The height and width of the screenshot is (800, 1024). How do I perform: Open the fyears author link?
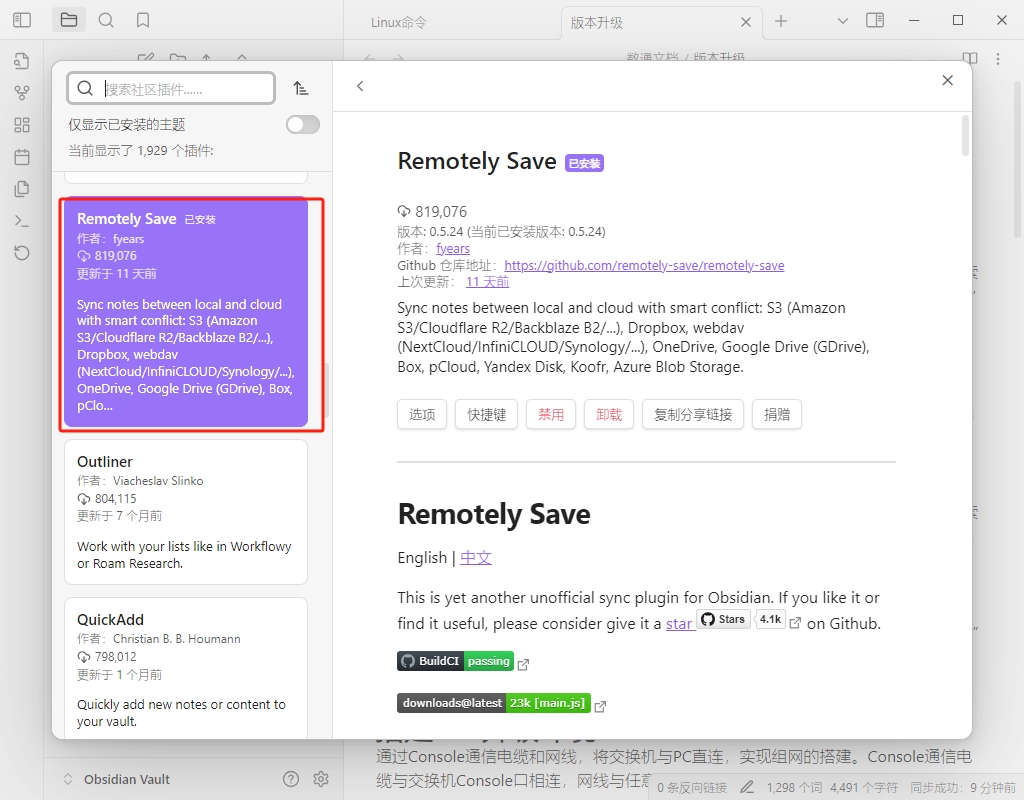(x=453, y=248)
